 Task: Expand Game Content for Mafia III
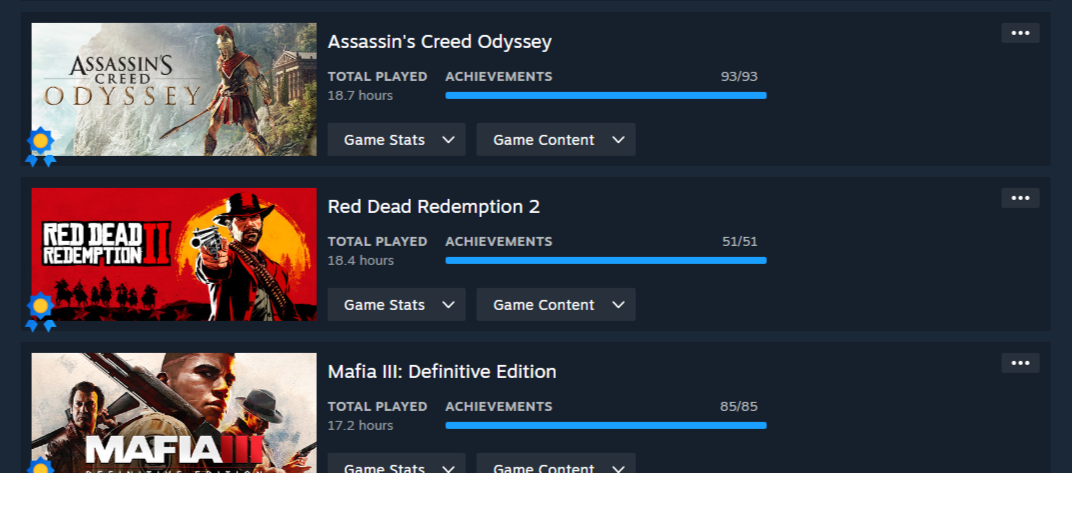point(555,465)
